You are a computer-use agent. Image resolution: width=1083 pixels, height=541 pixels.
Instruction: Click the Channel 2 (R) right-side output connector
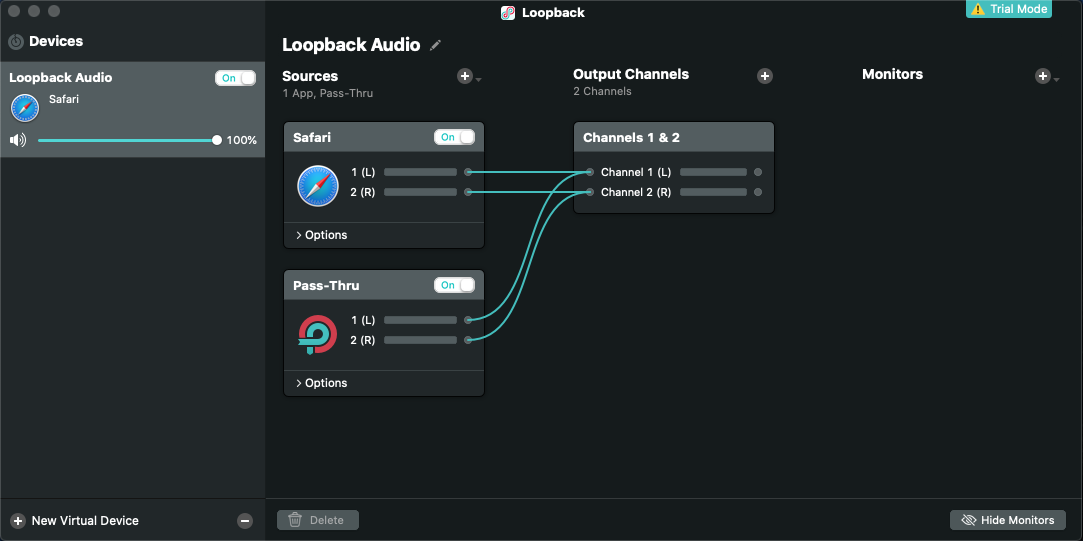[758, 192]
